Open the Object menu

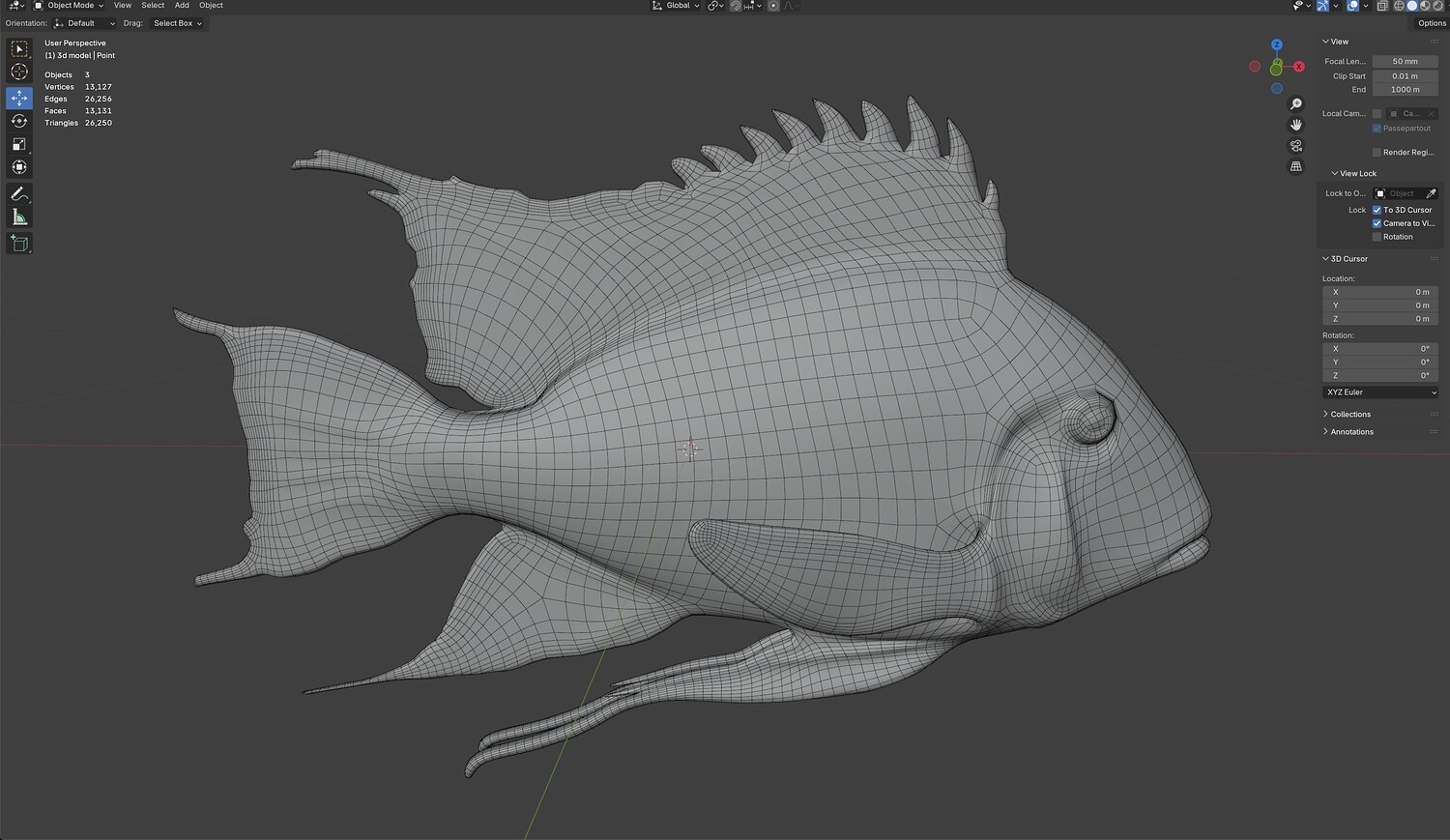(x=211, y=6)
